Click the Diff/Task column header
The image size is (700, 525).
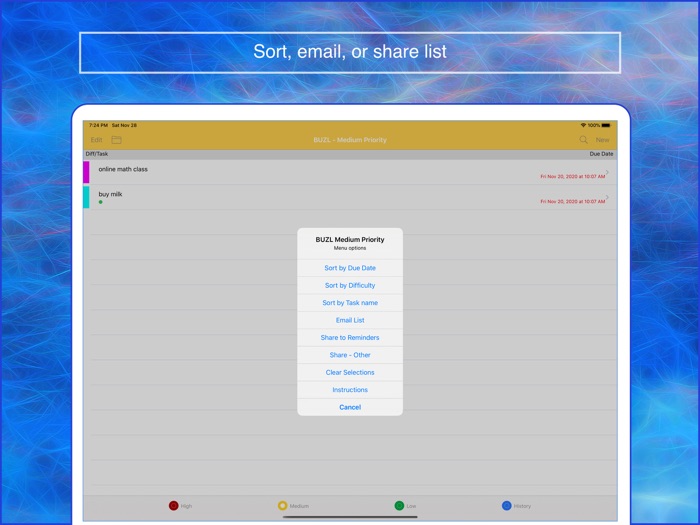coord(97,154)
